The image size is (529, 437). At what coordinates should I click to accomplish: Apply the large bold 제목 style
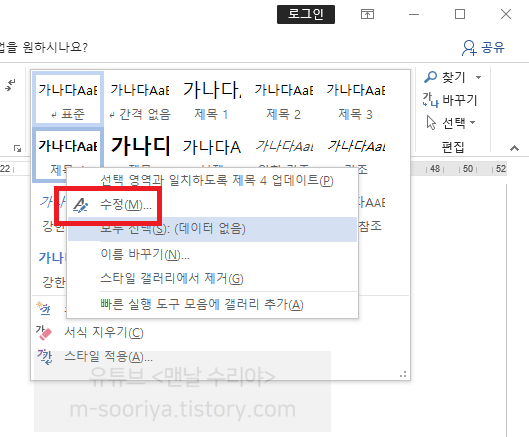(140, 148)
